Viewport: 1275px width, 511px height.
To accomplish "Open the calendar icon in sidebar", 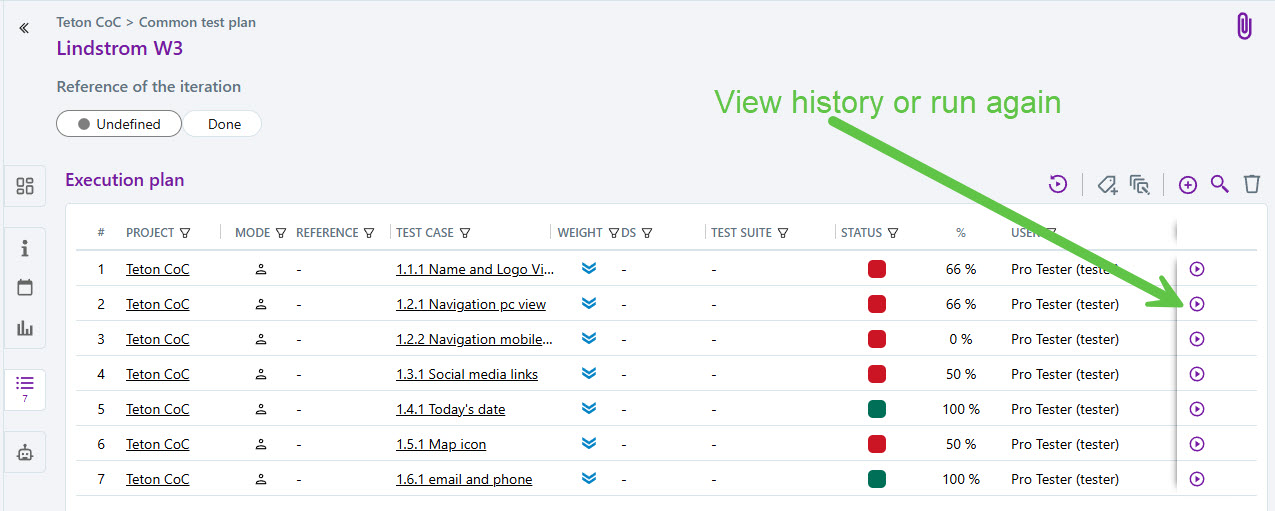I will pyautogui.click(x=25, y=288).
